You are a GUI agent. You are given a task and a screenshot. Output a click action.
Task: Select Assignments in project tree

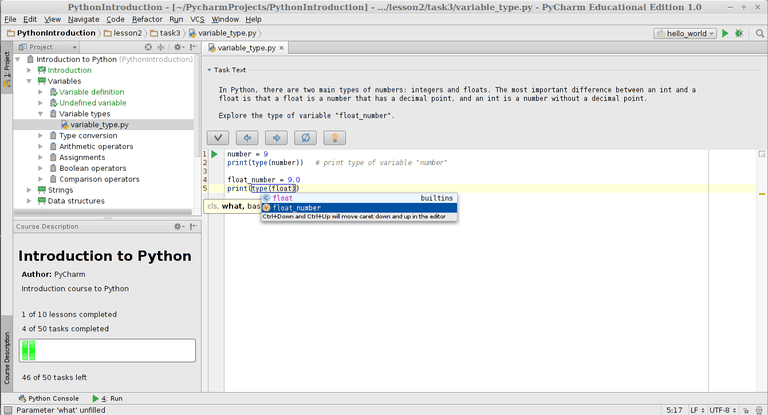click(82, 157)
